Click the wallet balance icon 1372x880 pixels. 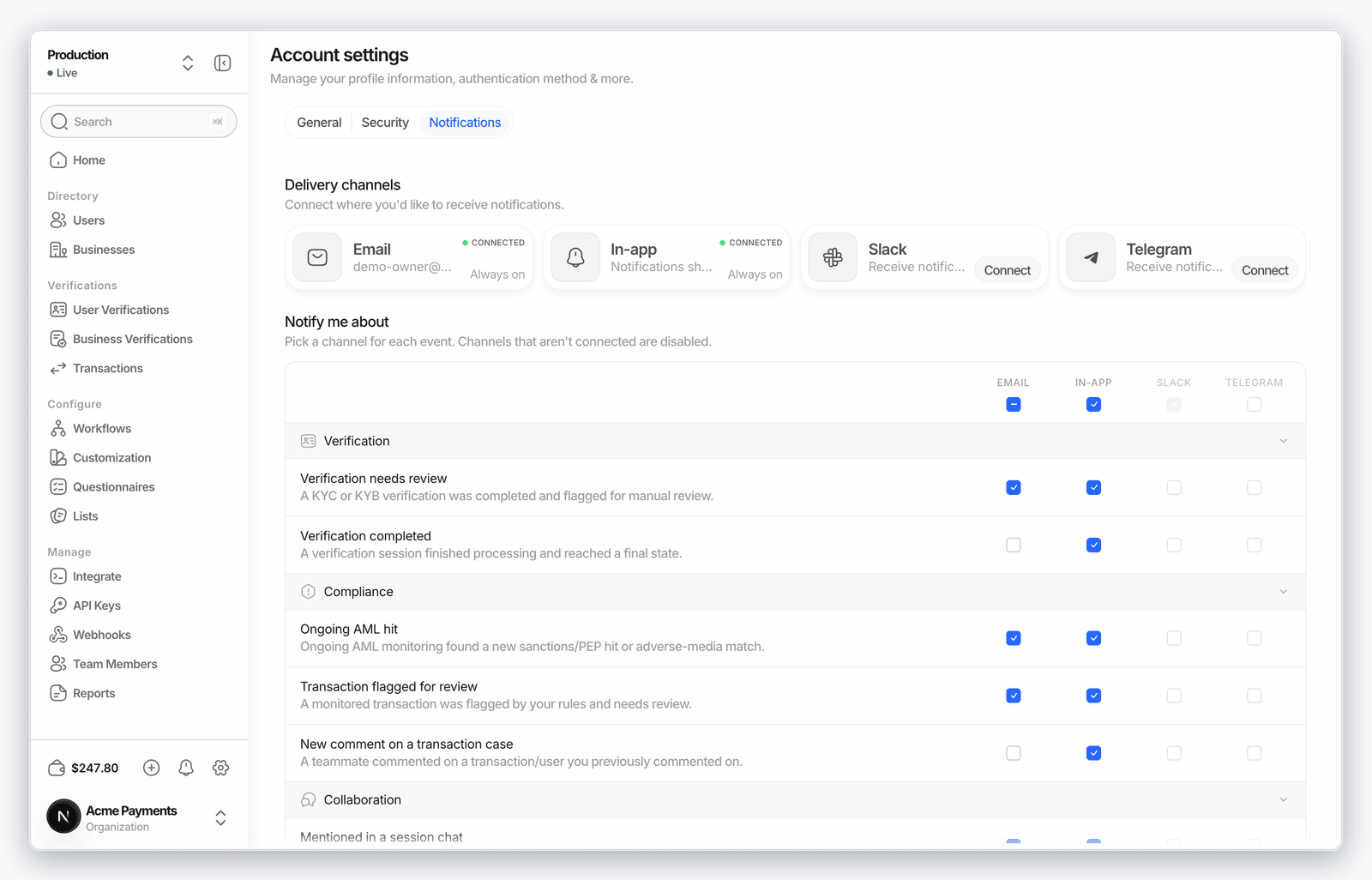point(57,768)
